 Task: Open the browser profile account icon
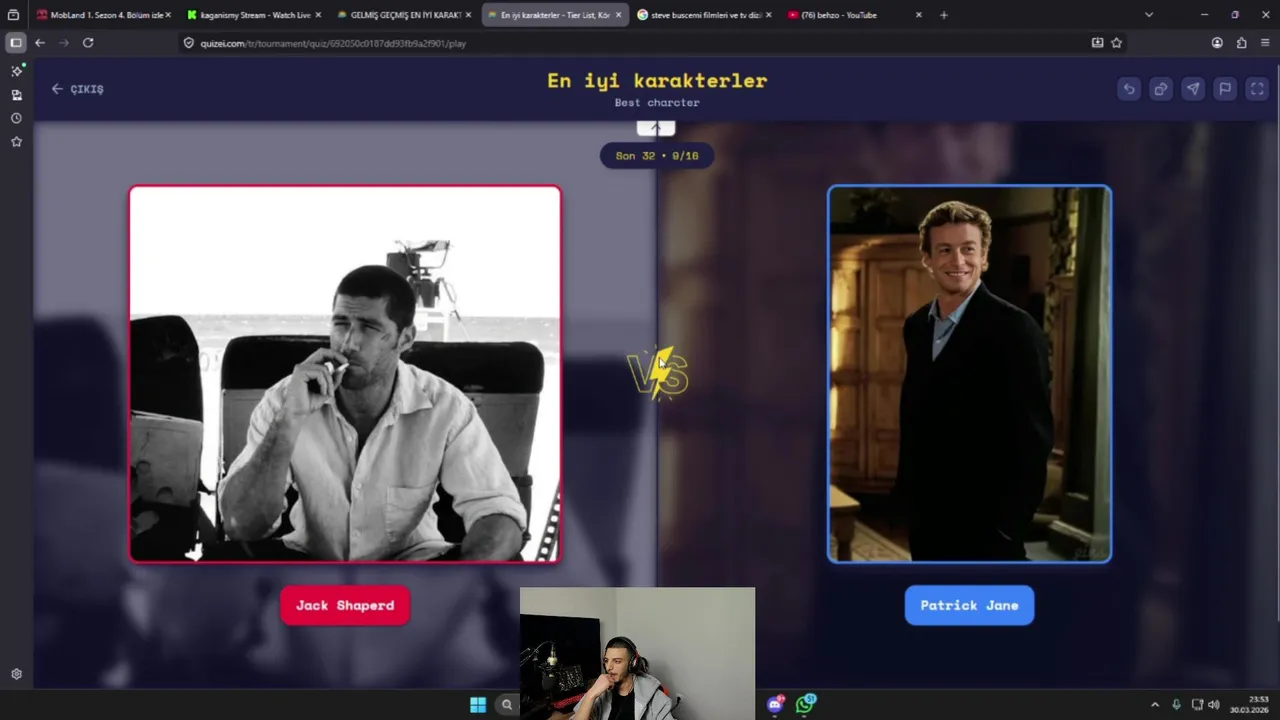tap(1217, 43)
